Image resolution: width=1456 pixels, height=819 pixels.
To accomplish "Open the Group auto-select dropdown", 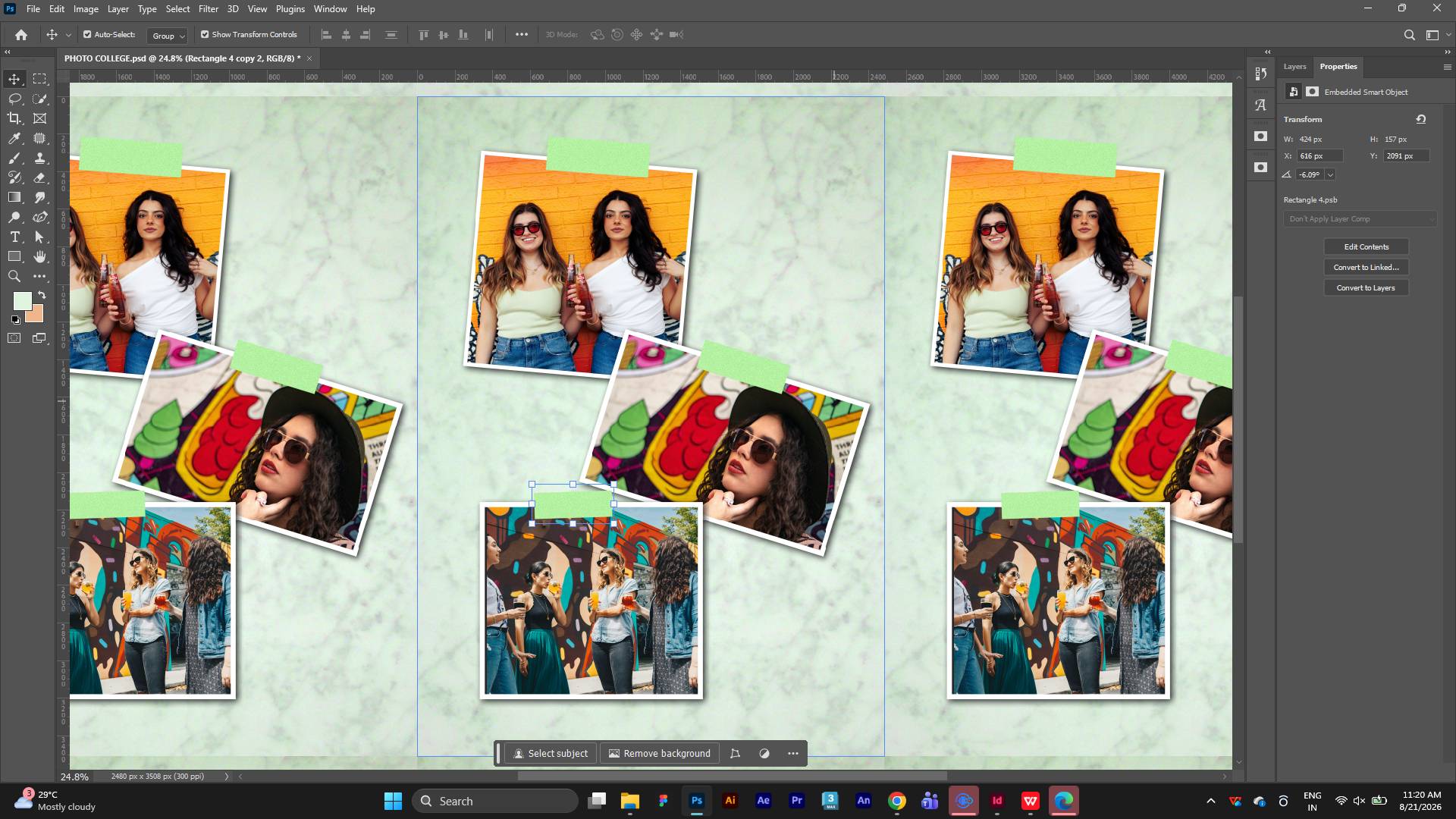I will (168, 36).
